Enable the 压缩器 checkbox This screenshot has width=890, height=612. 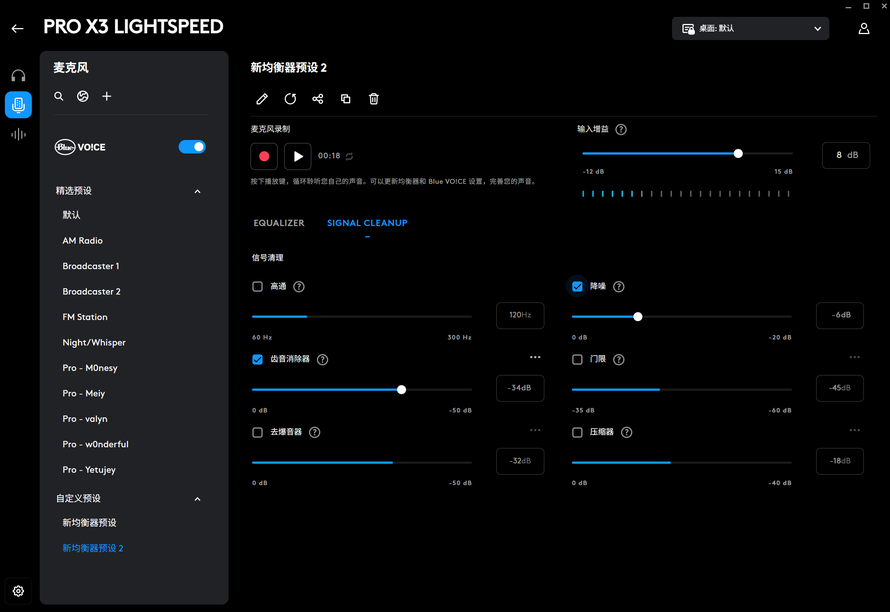tap(577, 432)
